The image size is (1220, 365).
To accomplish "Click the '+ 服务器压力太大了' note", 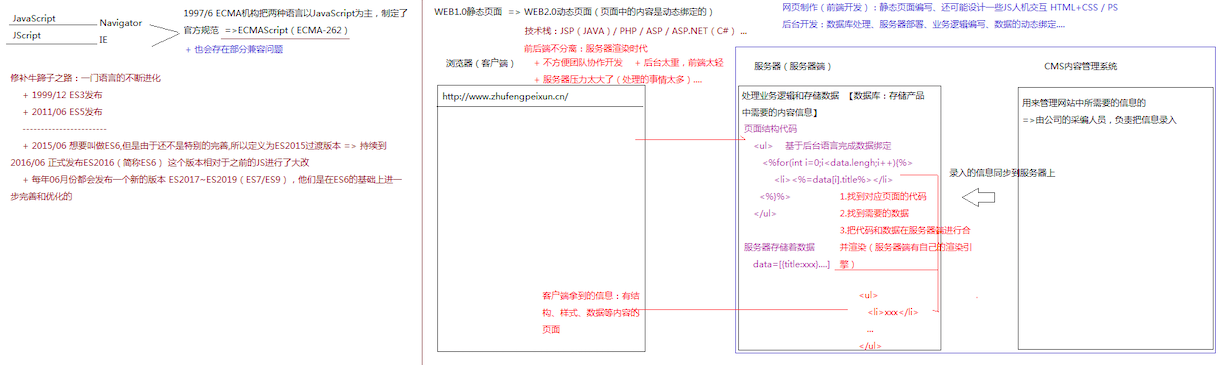I will point(617,79).
